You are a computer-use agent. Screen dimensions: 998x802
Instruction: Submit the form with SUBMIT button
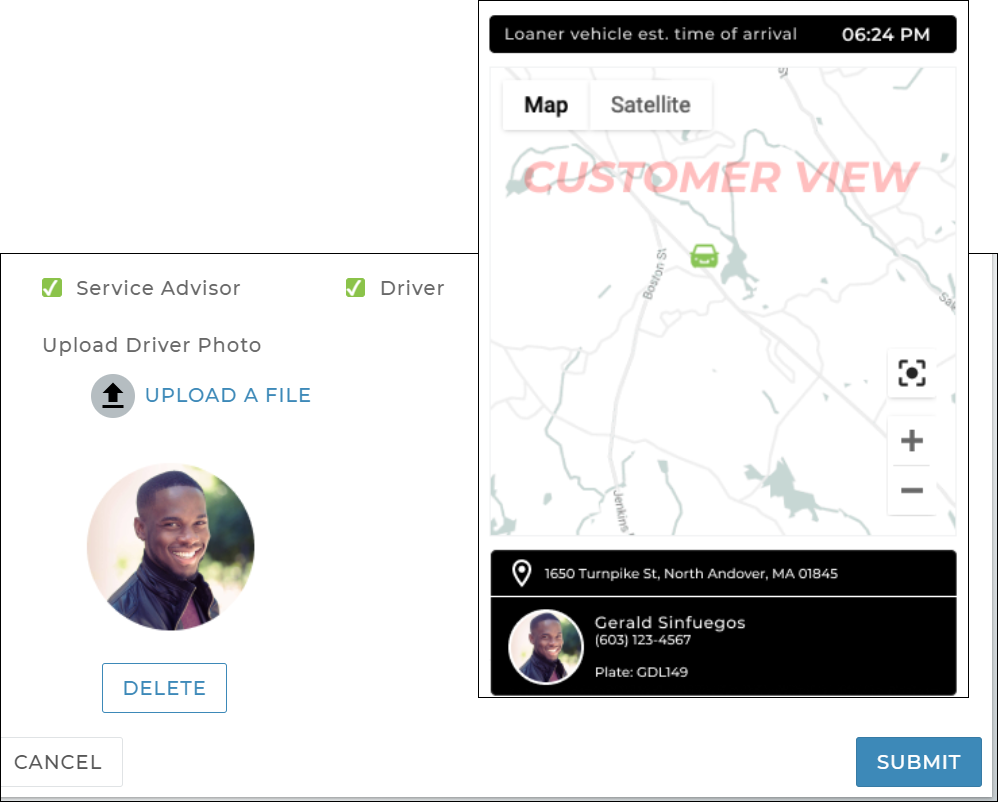pyautogui.click(x=918, y=762)
